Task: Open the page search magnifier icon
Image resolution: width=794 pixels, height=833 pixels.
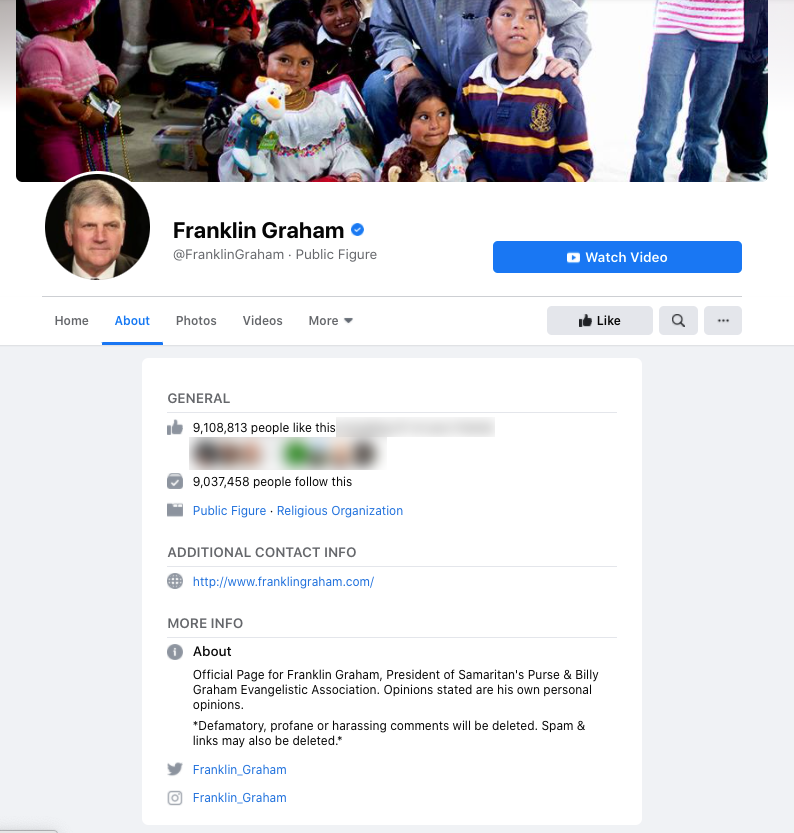Action: 678,320
